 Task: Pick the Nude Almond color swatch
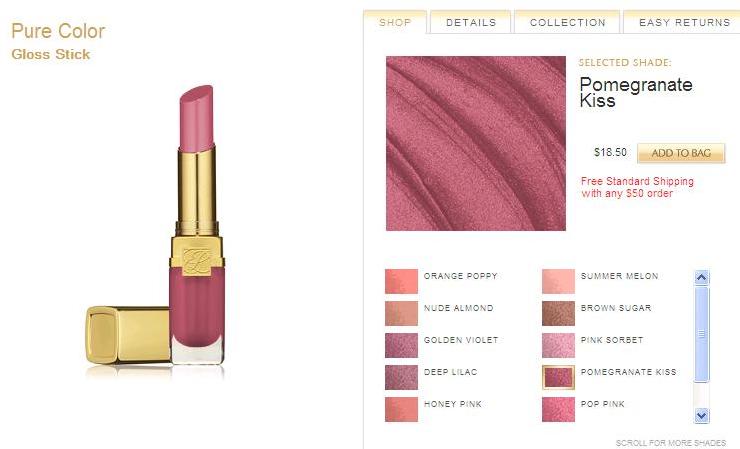click(401, 313)
